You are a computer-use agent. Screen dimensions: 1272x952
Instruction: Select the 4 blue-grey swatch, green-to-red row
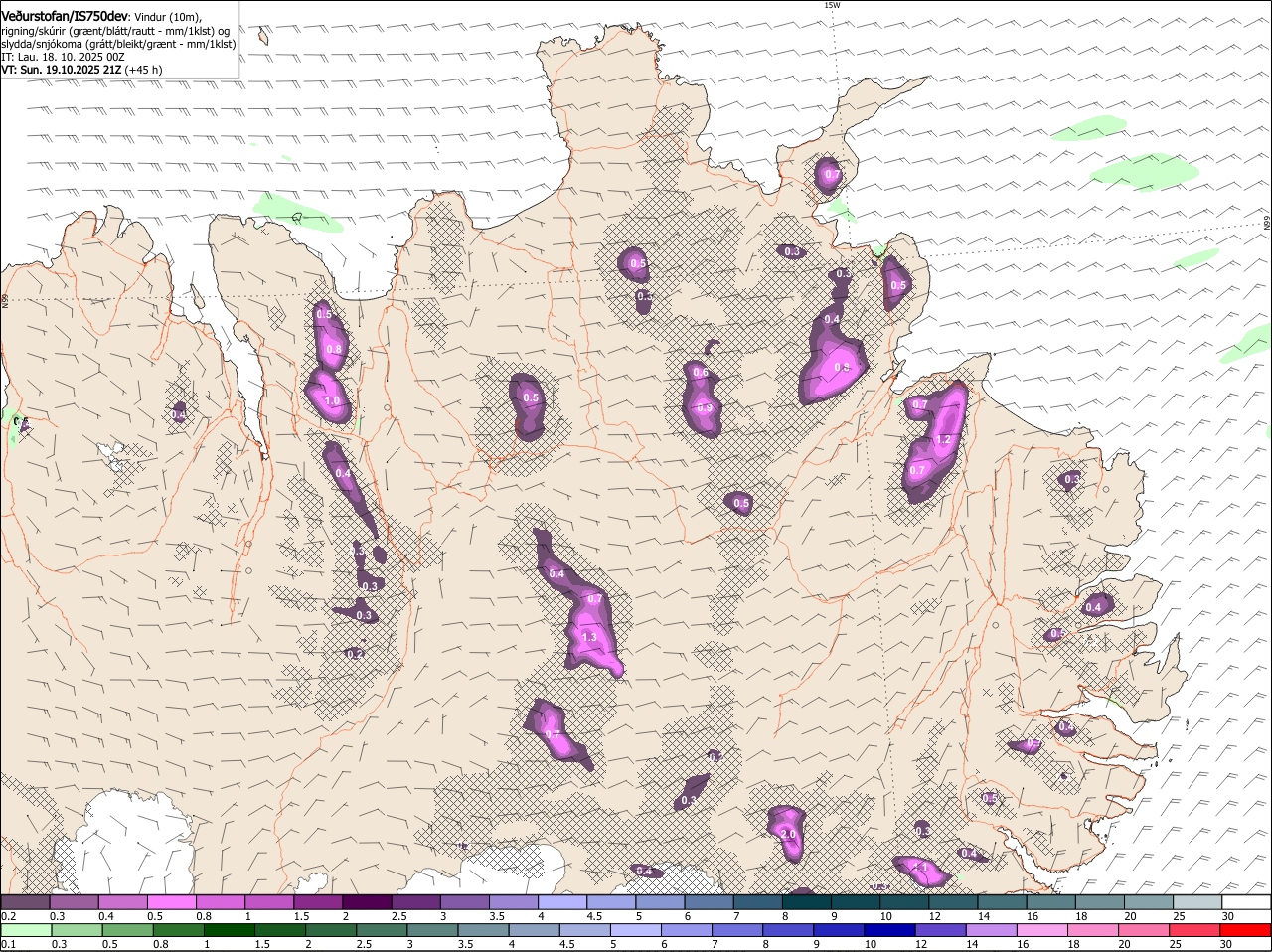click(x=534, y=931)
